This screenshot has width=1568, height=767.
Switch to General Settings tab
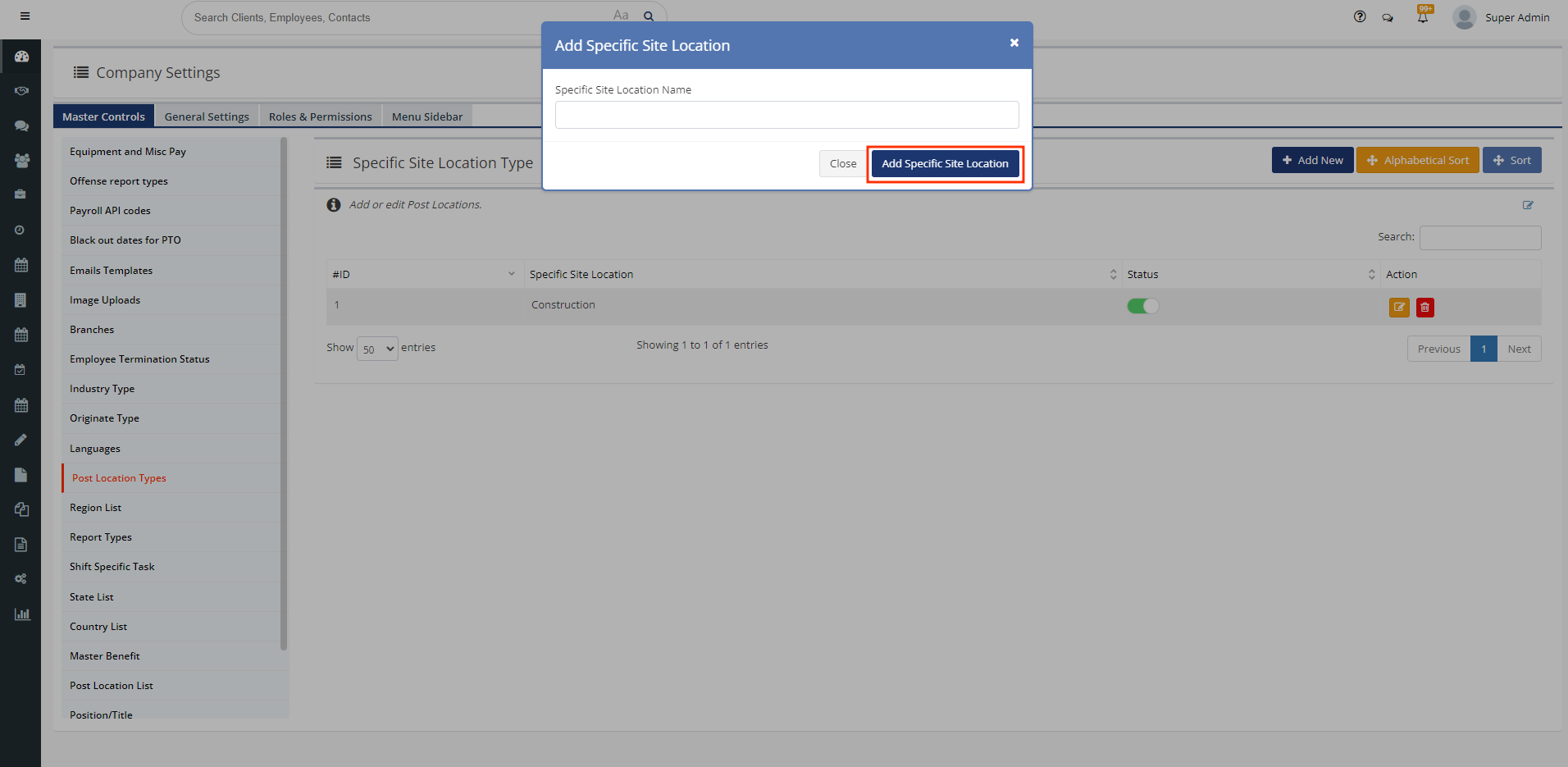[x=207, y=116]
